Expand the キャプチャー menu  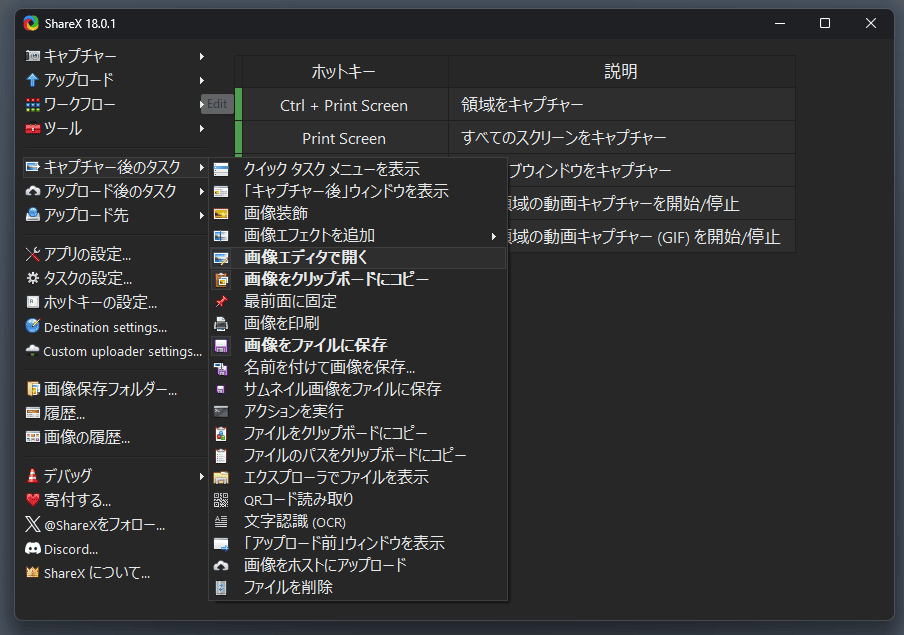[x=80, y=56]
